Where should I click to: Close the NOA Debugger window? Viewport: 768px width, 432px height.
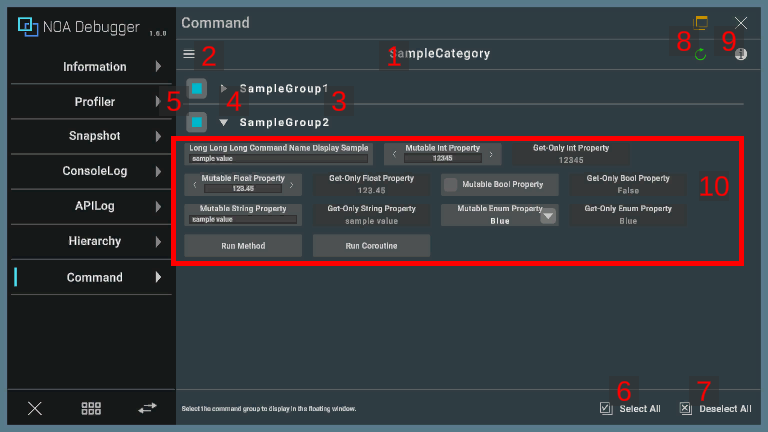tap(741, 23)
